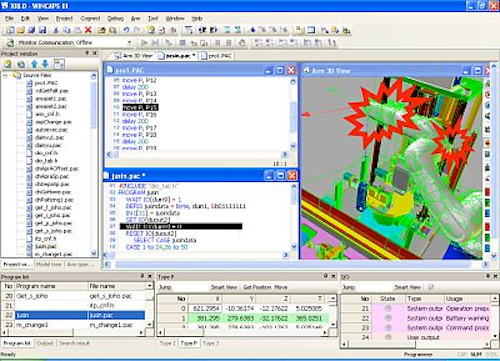The height and width of the screenshot is (361, 500).
Task: Click the highlighted move P line in pro1.PAC
Action: pos(140,107)
